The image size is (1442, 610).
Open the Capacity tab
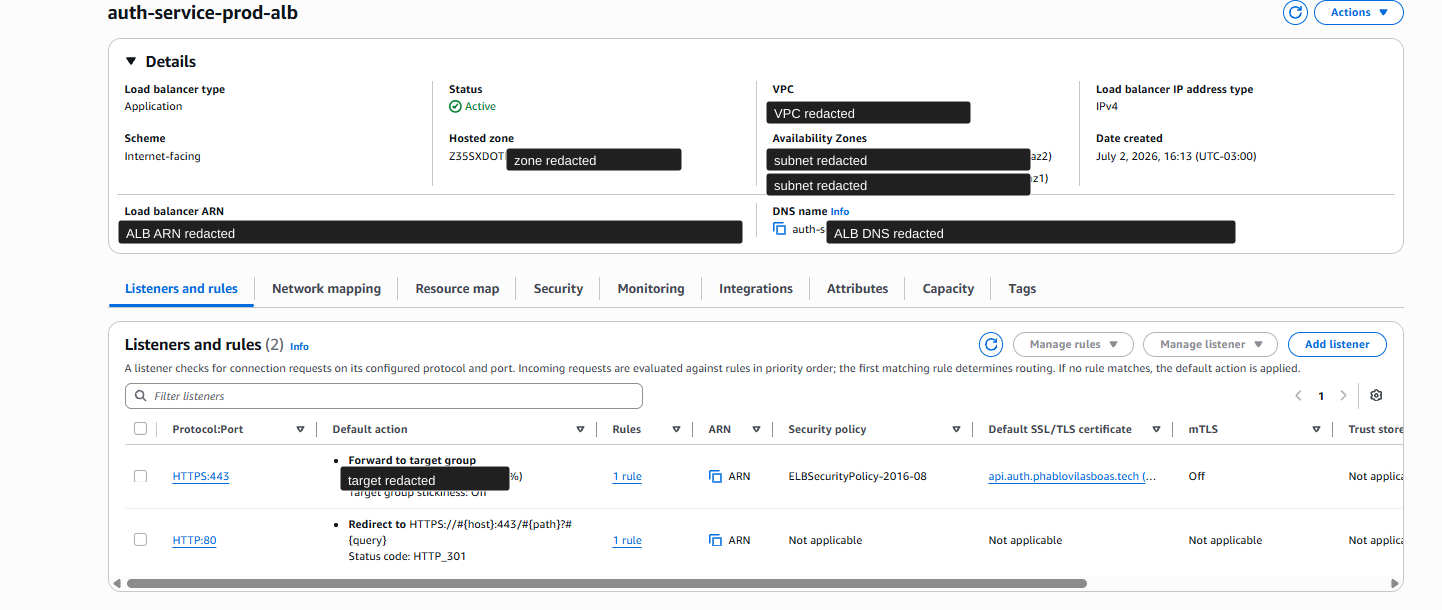click(948, 288)
